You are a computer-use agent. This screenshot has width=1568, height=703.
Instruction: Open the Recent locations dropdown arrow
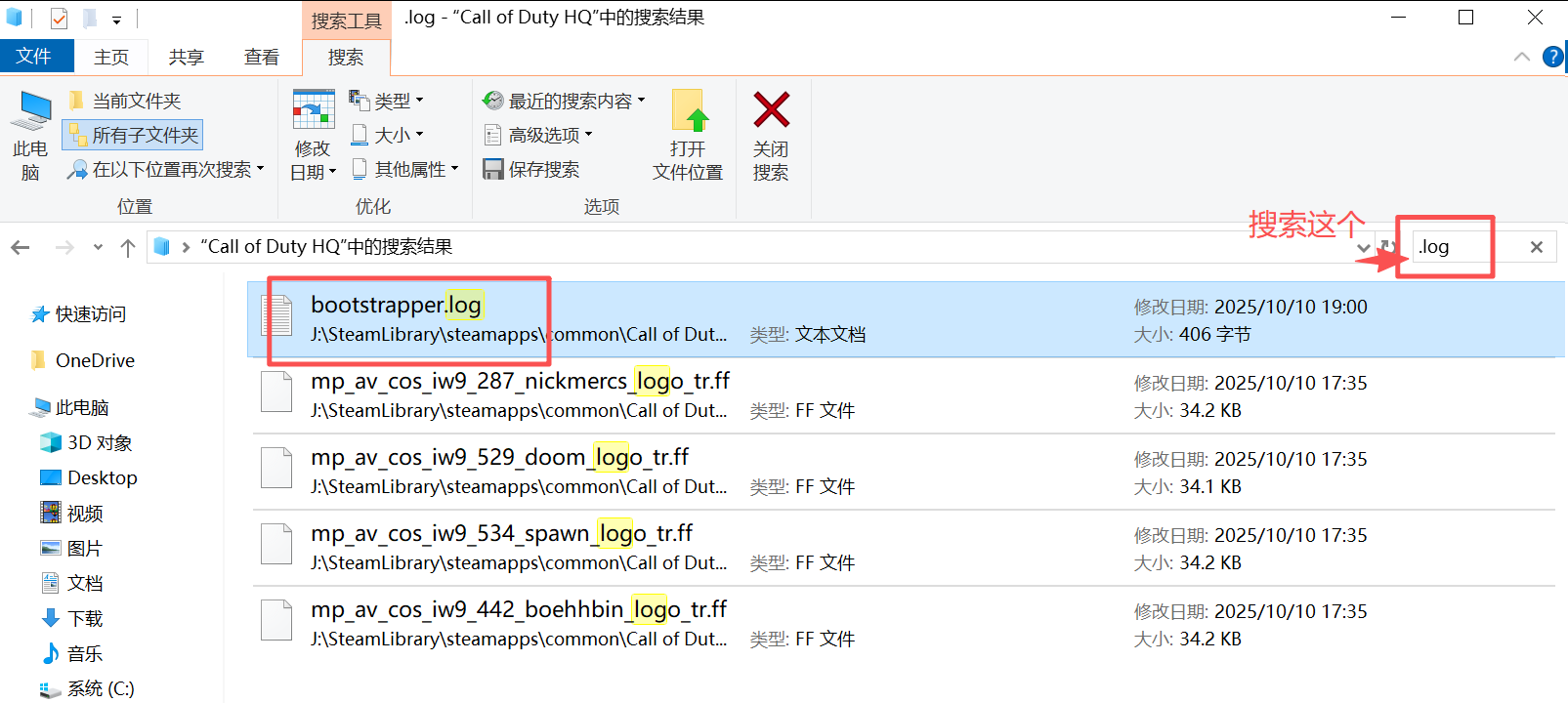[98, 247]
